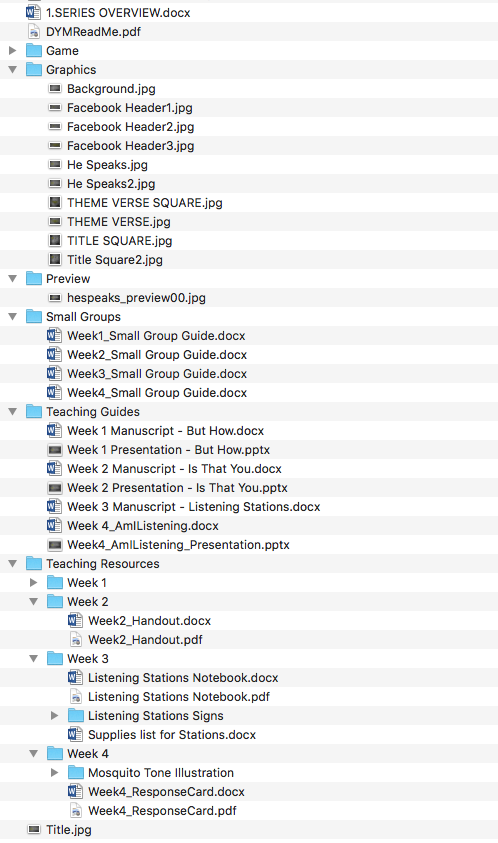Click the PowerPoint icon of Week 1 Presentation - But How.pptx
This screenshot has height=843, width=498.
(x=55, y=449)
